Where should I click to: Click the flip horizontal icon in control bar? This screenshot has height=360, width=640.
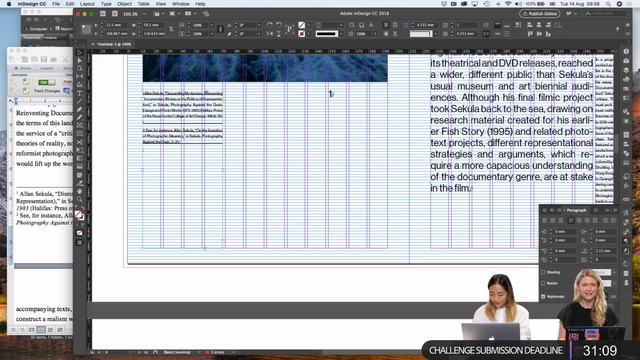click(x=270, y=34)
